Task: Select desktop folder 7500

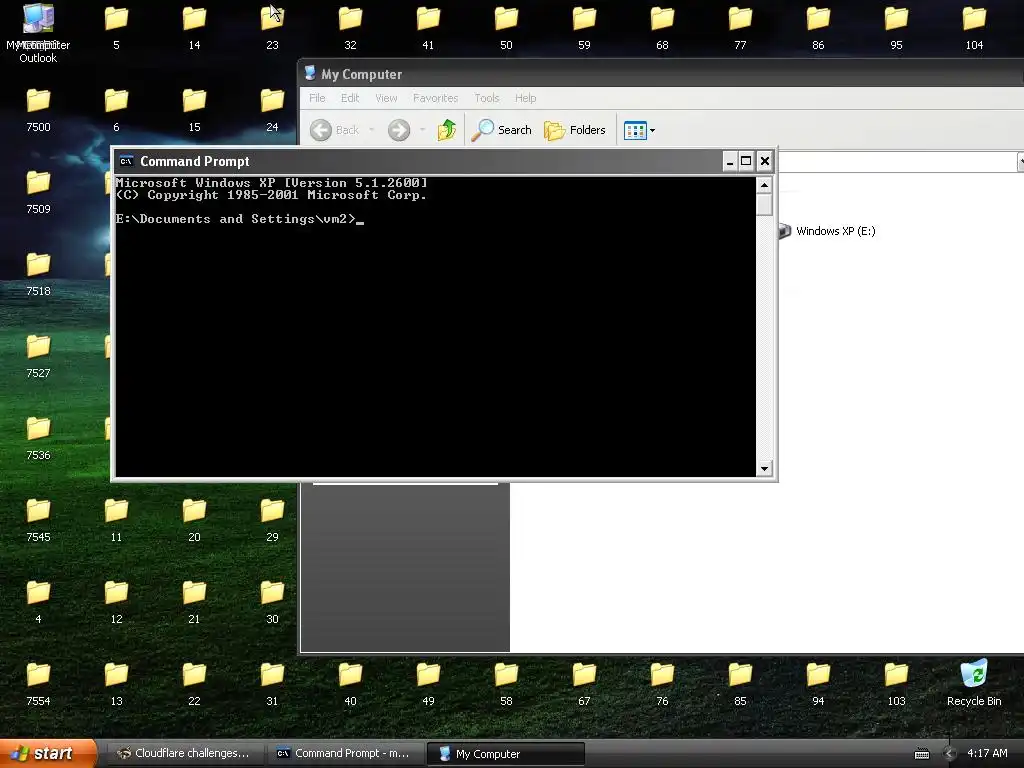Action: tap(38, 111)
